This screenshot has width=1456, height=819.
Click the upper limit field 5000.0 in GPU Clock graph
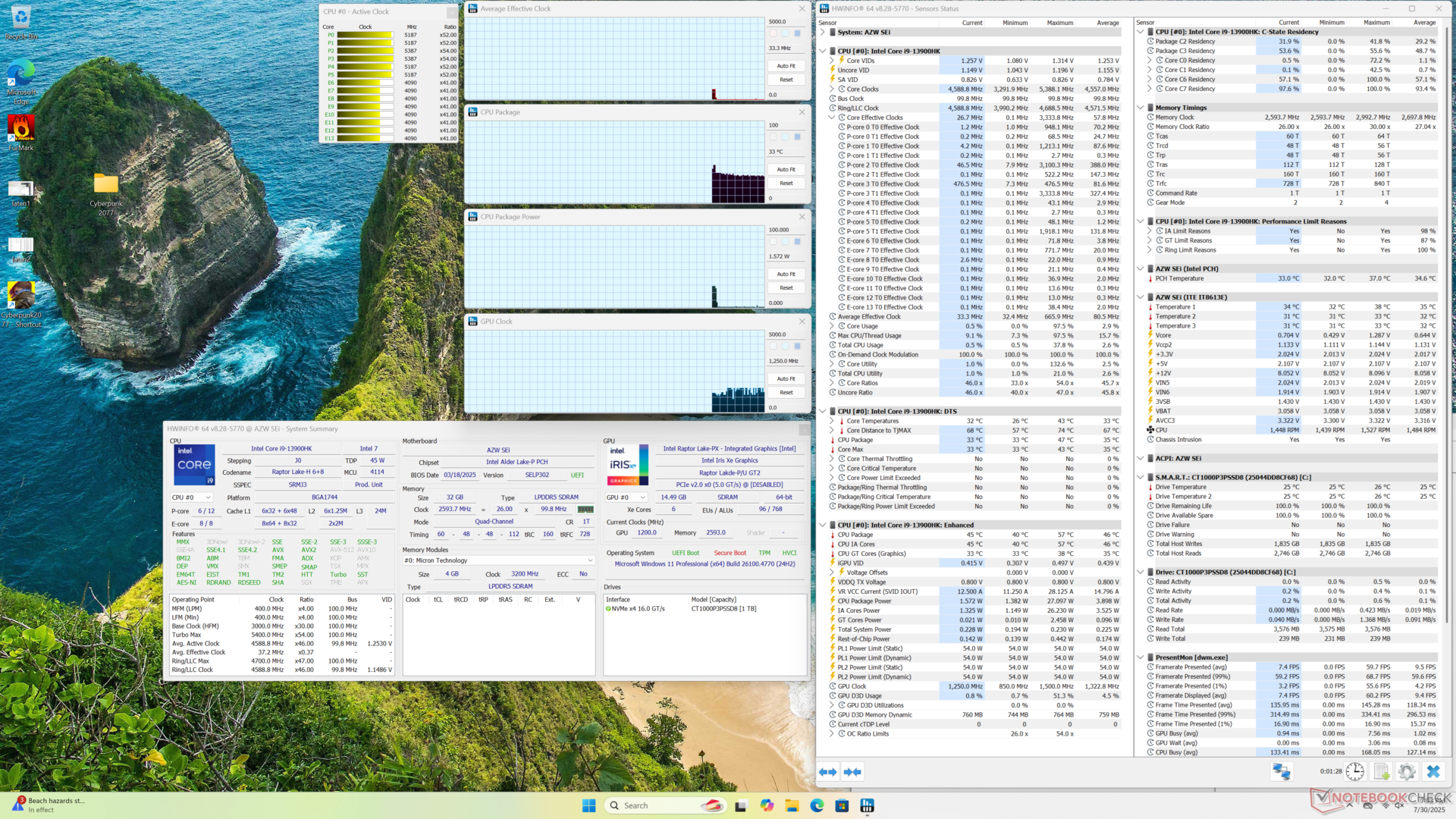(x=786, y=334)
